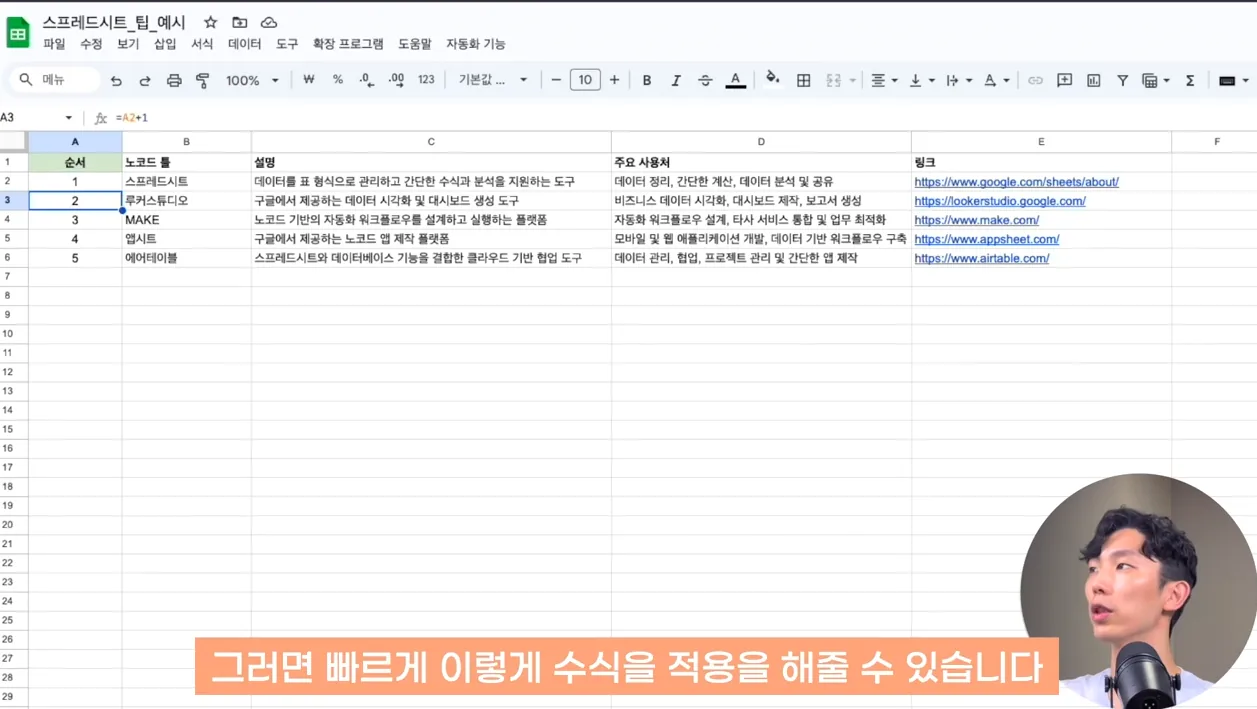Decrease decimal places icon
This screenshot has width=1257, height=709.
(367, 80)
